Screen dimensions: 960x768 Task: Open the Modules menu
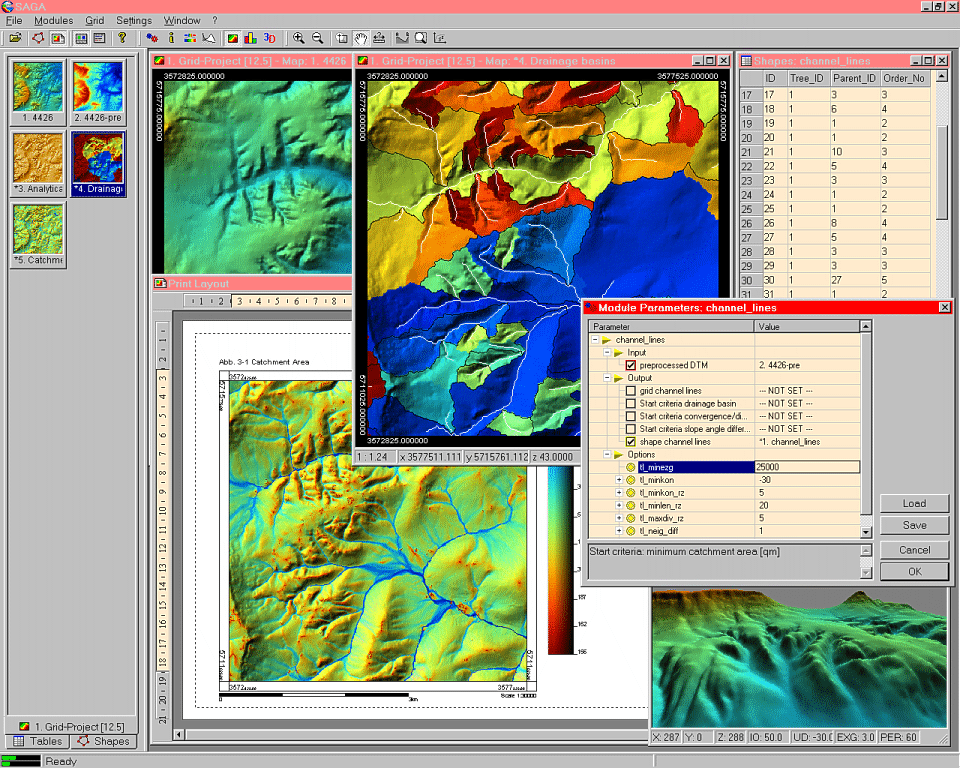tap(53, 20)
